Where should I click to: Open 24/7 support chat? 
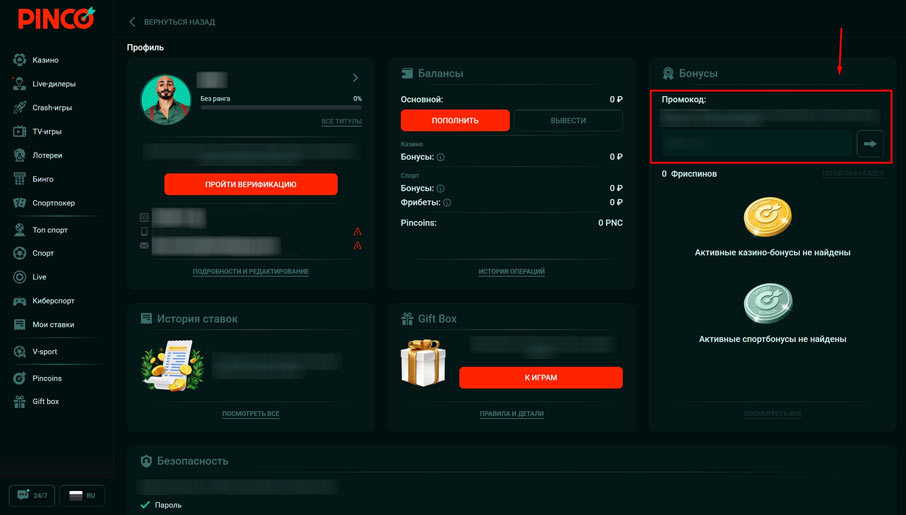pyautogui.click(x=31, y=495)
